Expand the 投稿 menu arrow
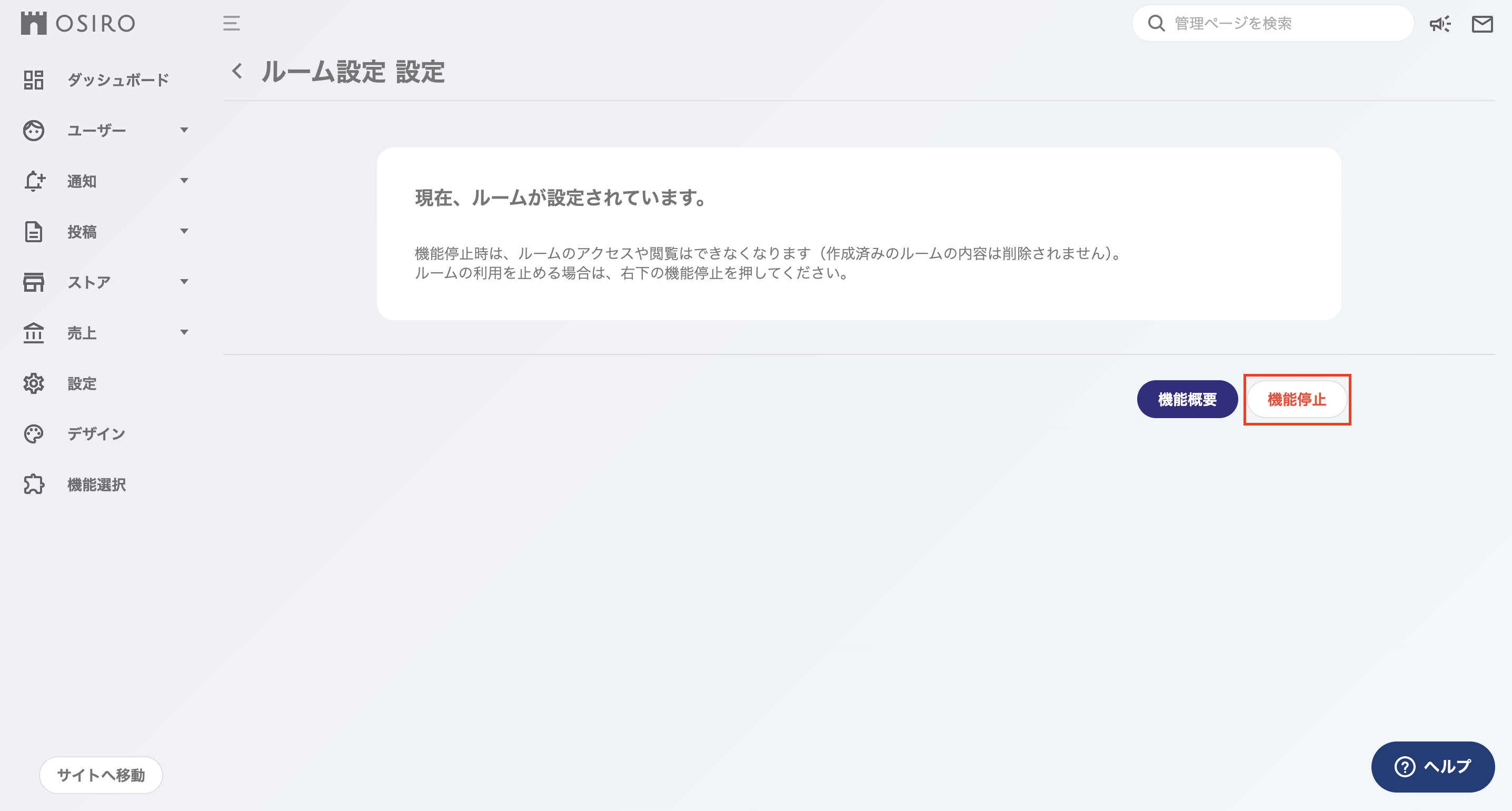The height and width of the screenshot is (811, 1512). click(x=184, y=231)
